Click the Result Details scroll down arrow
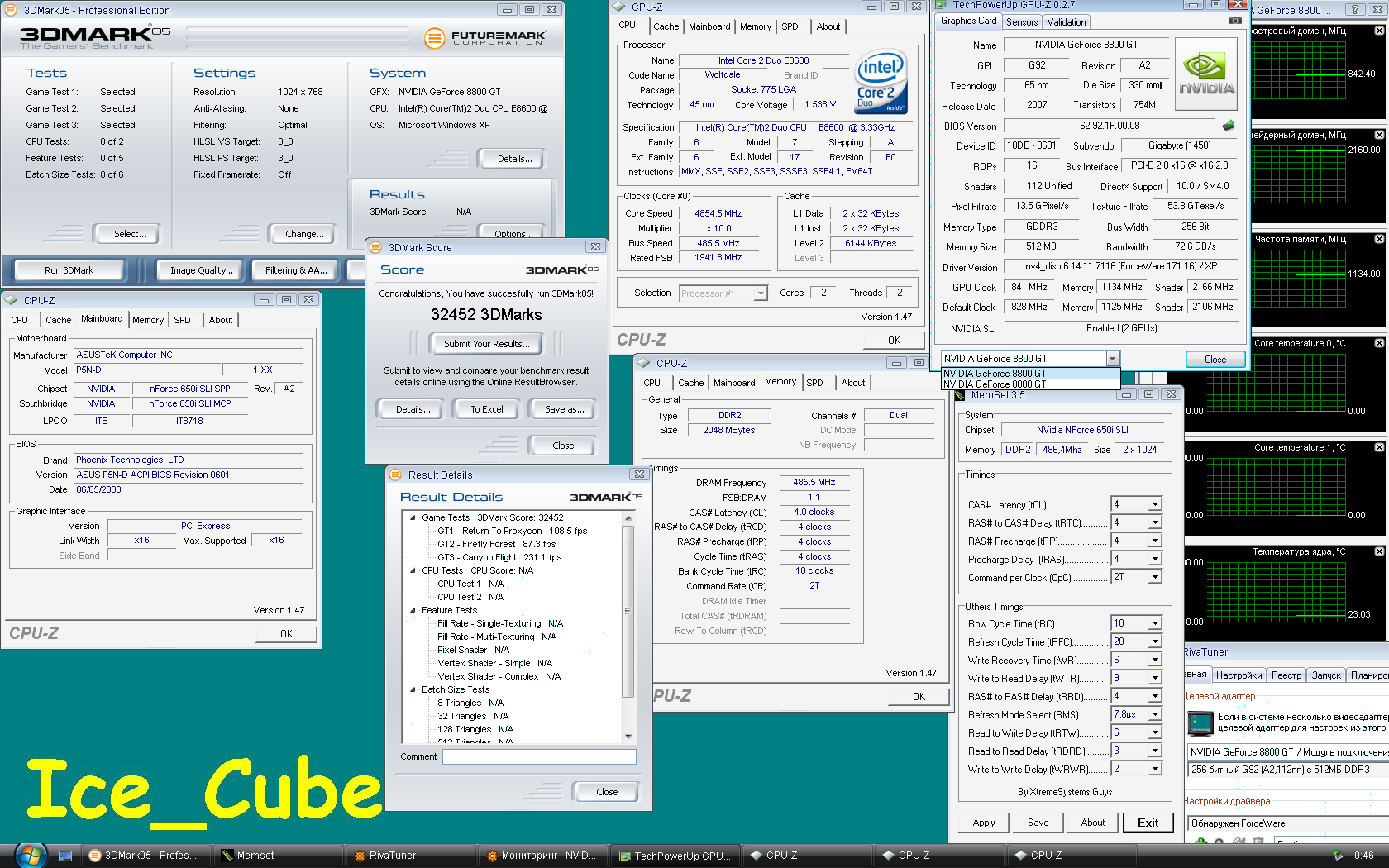The width and height of the screenshot is (1389, 868). pos(628,736)
